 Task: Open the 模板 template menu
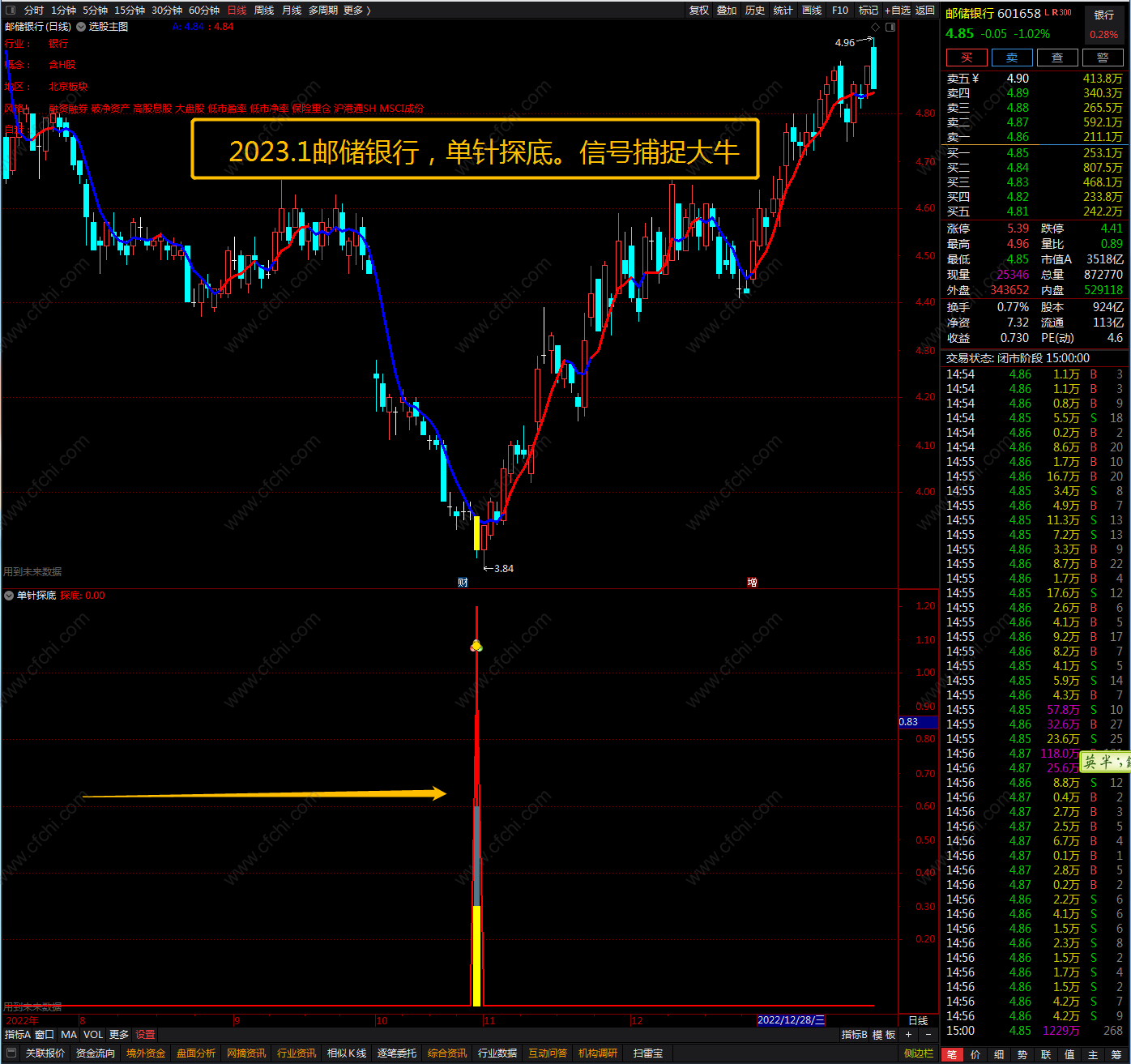[x=884, y=1035]
